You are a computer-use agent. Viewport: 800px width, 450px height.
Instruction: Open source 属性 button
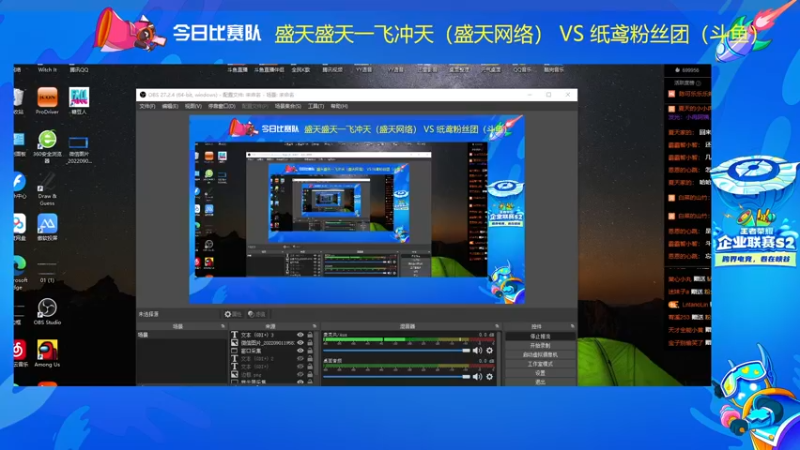click(233, 314)
